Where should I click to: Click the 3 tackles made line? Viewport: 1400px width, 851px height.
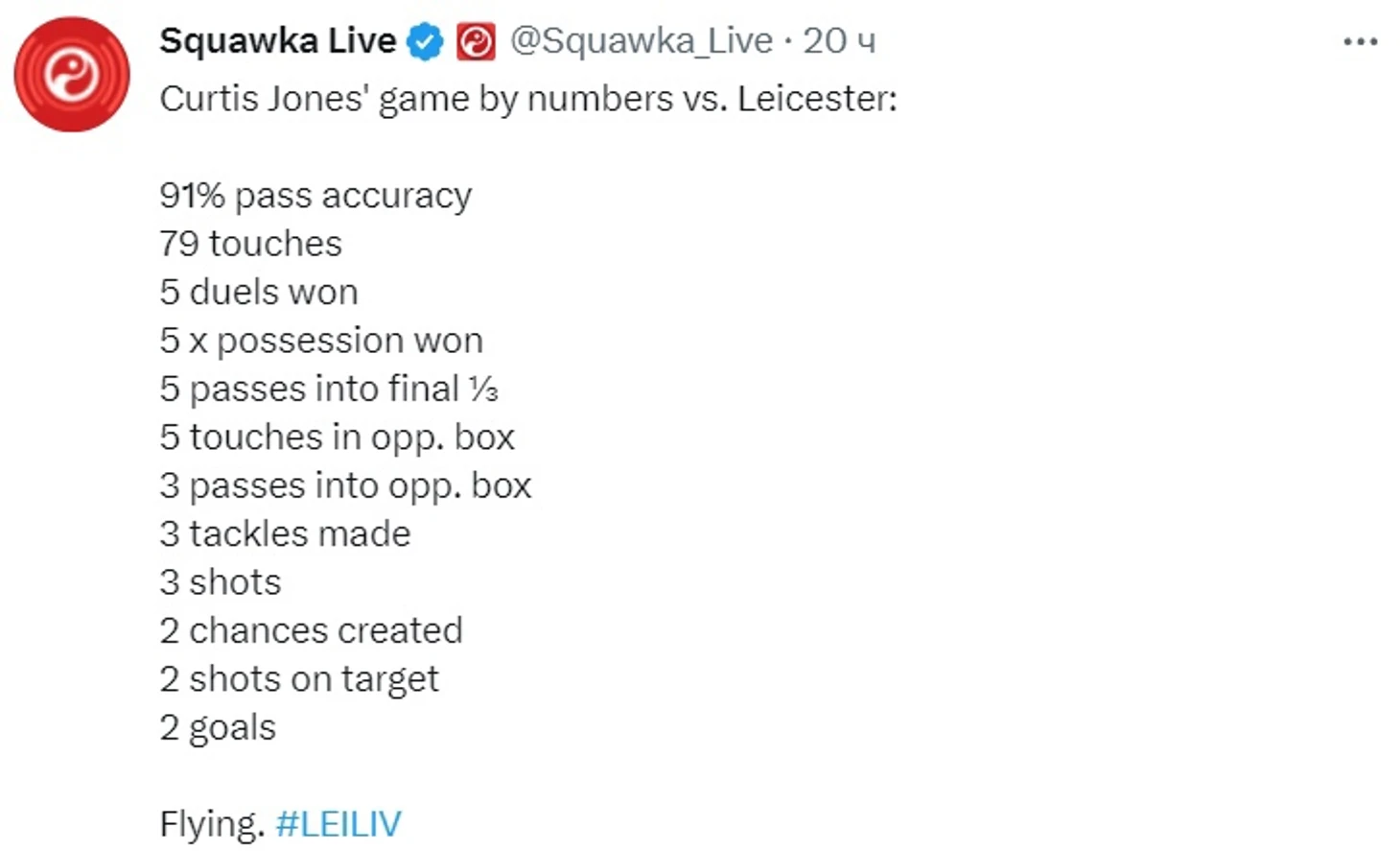[x=285, y=533]
